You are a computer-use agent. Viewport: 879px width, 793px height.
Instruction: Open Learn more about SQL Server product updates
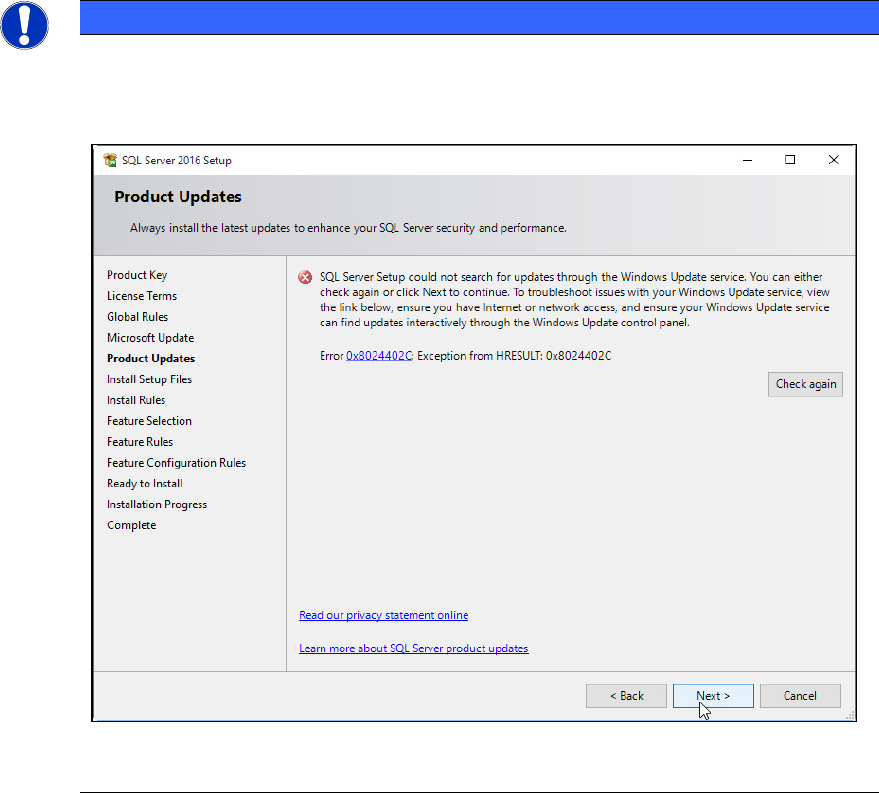(414, 648)
